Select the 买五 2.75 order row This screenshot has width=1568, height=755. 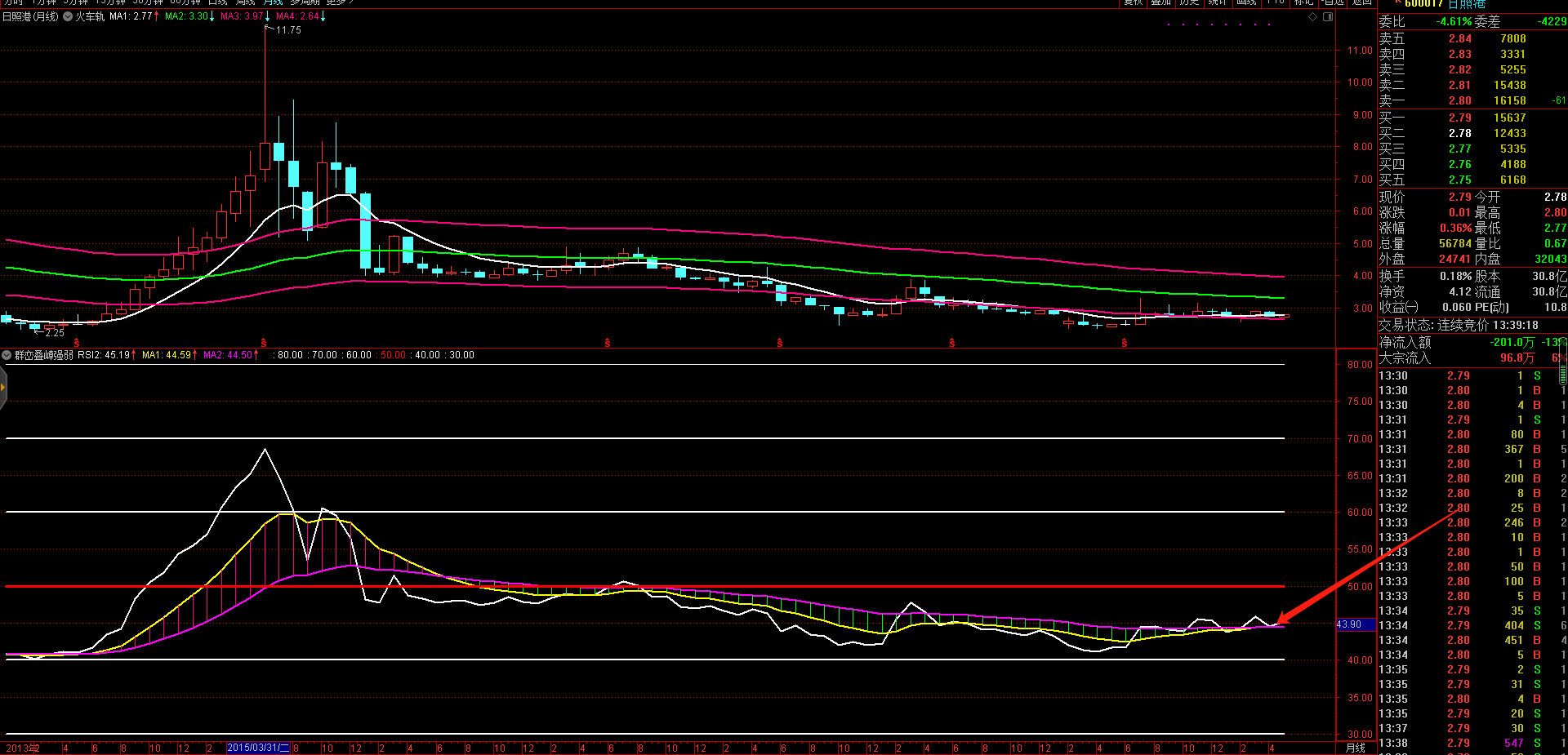coord(1472,180)
